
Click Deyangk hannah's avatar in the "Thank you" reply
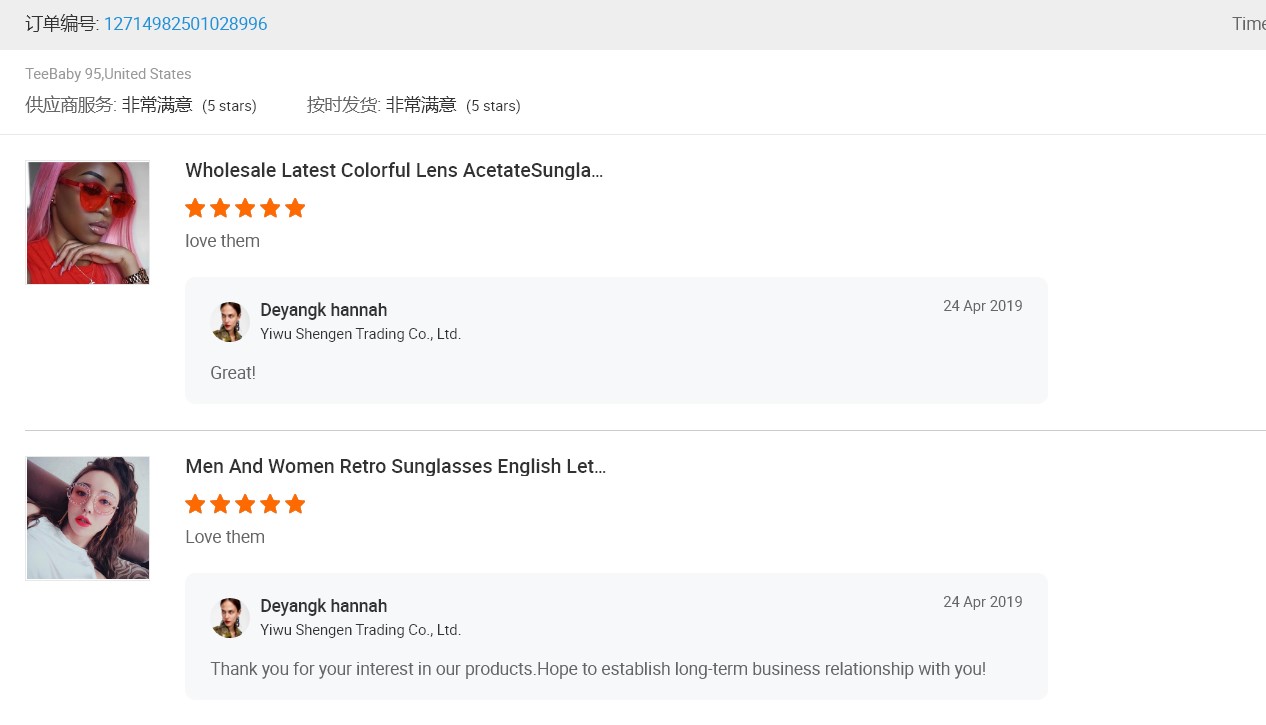(x=229, y=618)
